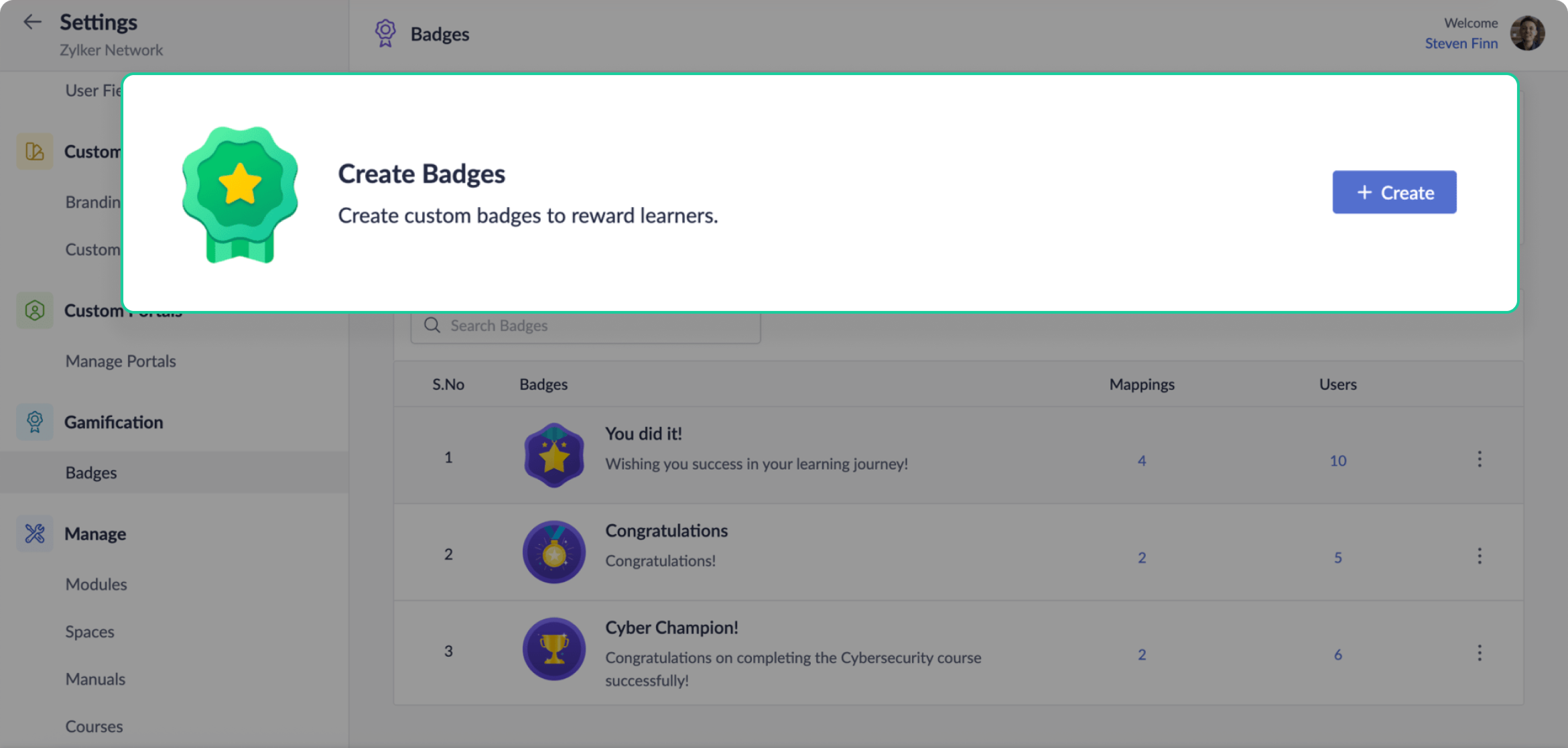1568x748 pixels.
Task: Open the kebab menu for Cyber Champion!
Action: pyautogui.click(x=1480, y=651)
